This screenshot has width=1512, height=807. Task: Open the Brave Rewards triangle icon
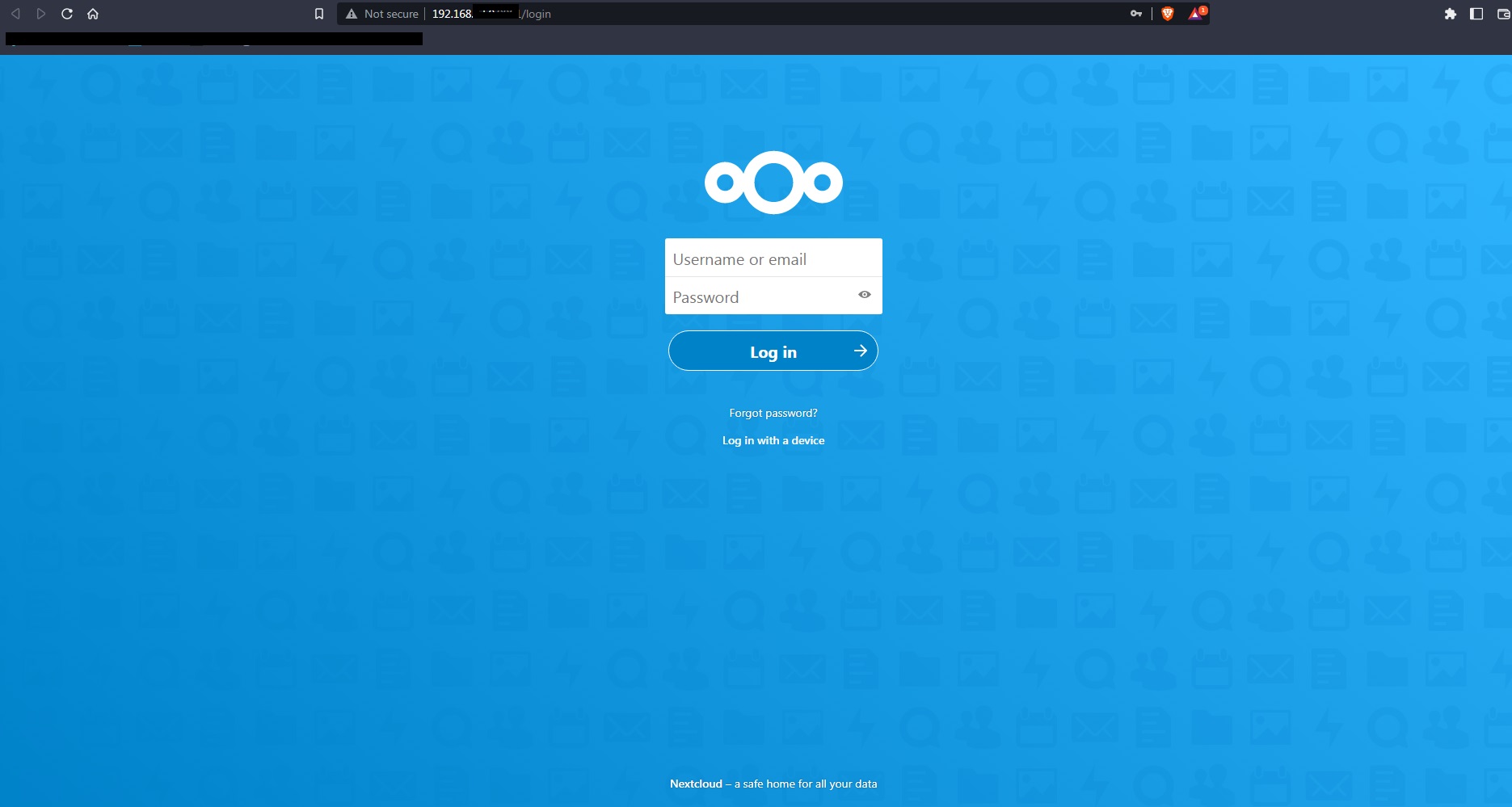click(x=1196, y=14)
